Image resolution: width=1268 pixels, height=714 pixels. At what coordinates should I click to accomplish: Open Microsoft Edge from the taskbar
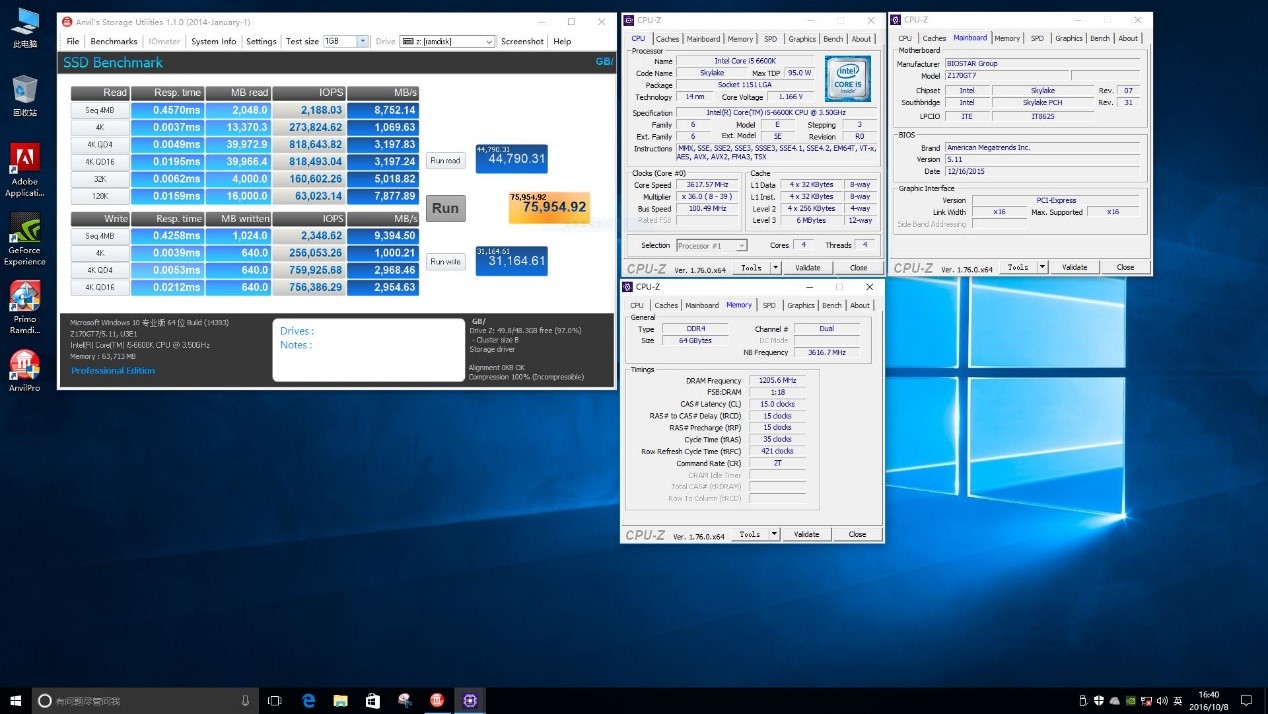309,701
